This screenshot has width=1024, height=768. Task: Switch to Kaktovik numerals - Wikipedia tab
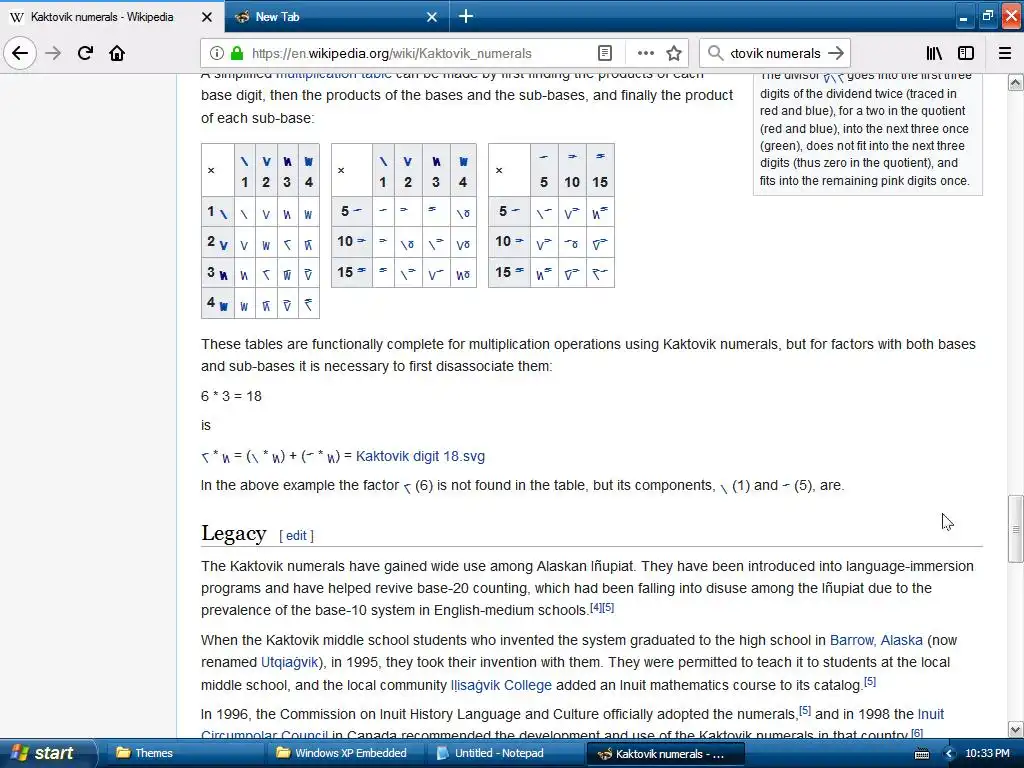pos(112,17)
